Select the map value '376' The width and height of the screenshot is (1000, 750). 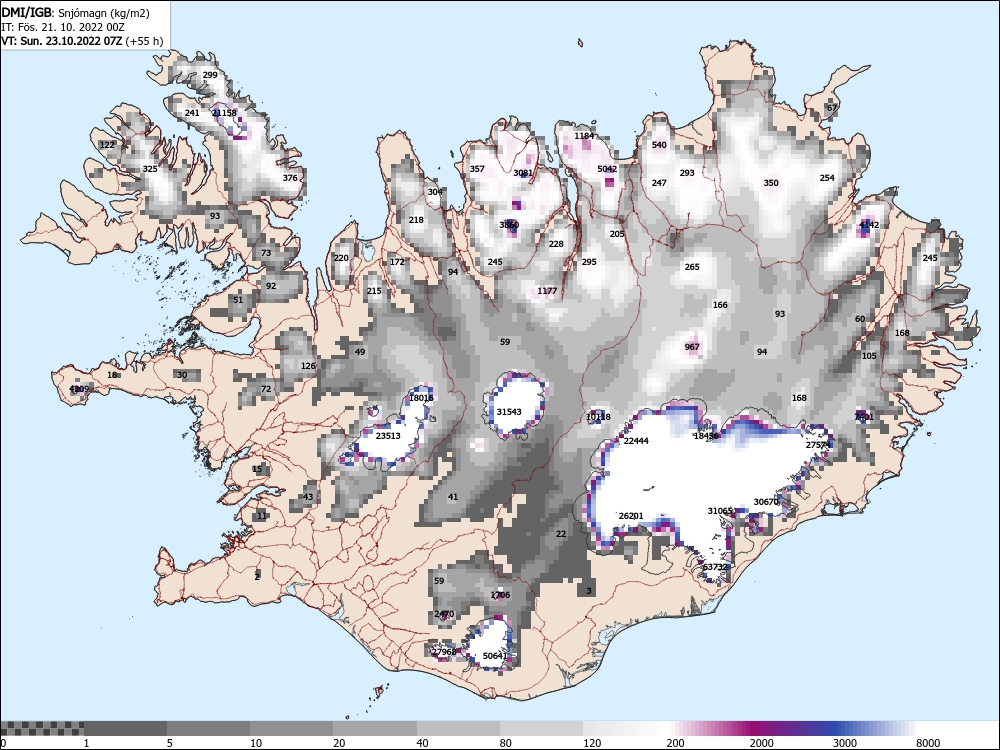[290, 178]
